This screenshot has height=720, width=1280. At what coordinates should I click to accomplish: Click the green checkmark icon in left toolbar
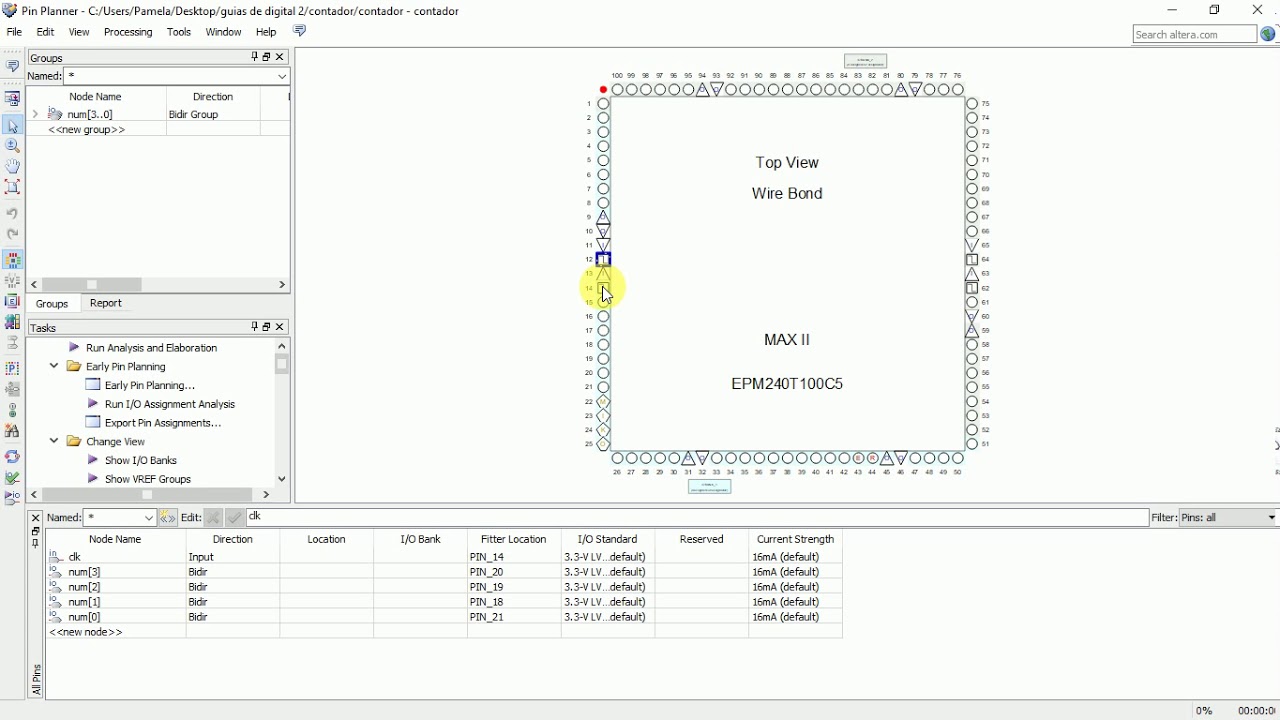click(13, 478)
